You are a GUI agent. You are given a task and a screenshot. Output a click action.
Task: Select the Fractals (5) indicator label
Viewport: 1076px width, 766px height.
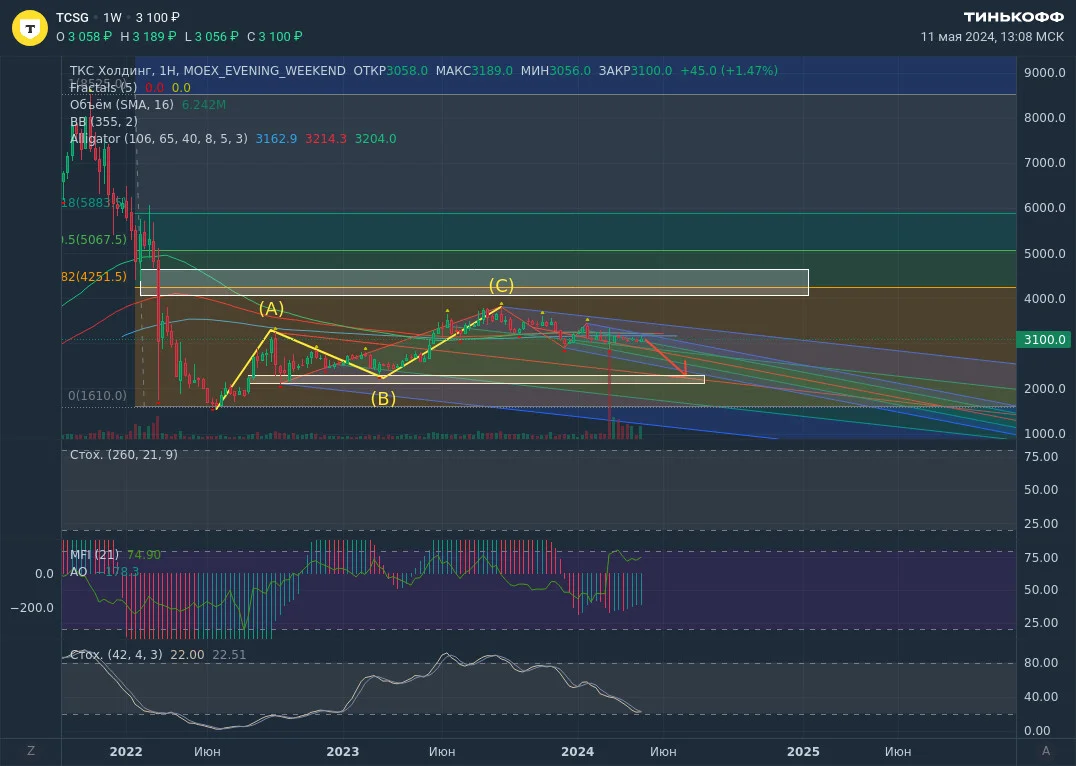coord(104,88)
